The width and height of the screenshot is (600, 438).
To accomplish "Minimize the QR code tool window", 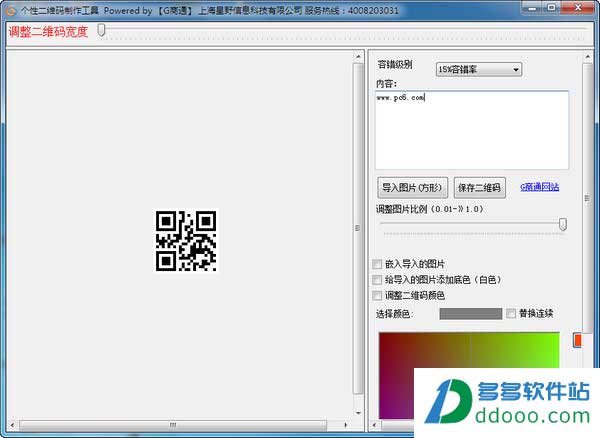I will [532, 8].
